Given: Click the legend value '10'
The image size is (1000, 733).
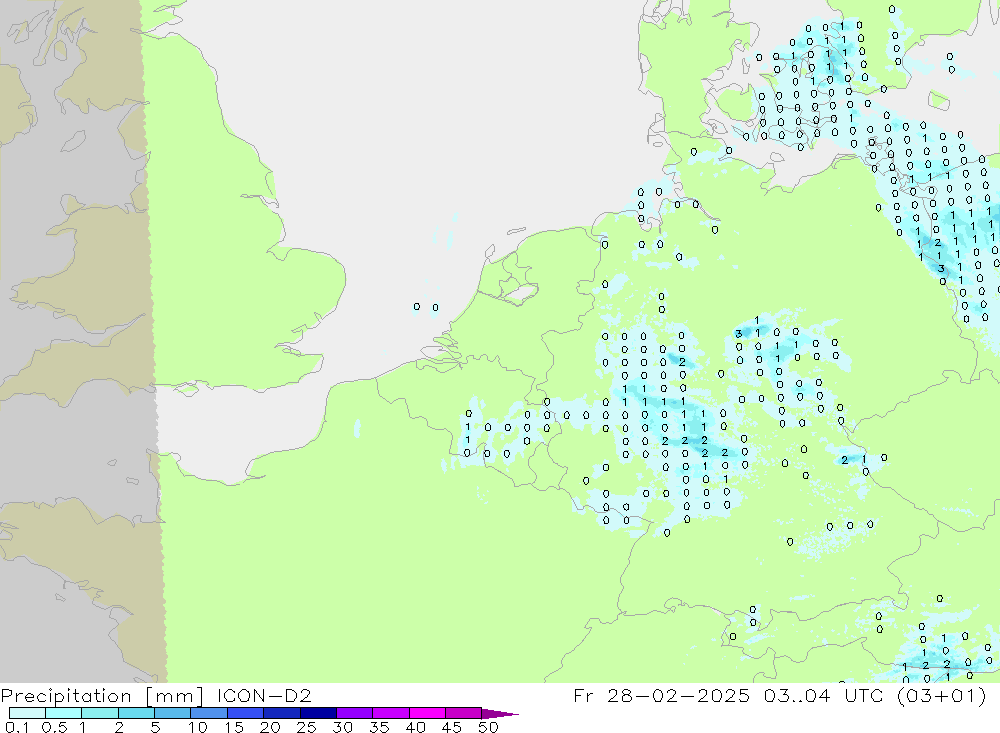Looking at the screenshot, I should point(197,727).
